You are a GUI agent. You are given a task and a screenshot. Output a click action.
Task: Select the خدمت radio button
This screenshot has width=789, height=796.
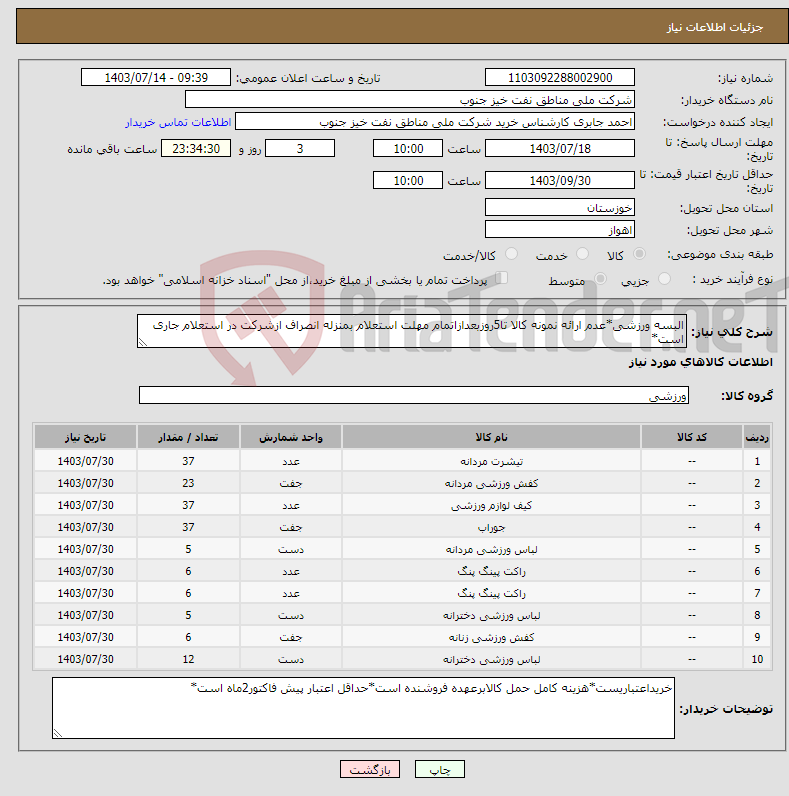[582, 254]
